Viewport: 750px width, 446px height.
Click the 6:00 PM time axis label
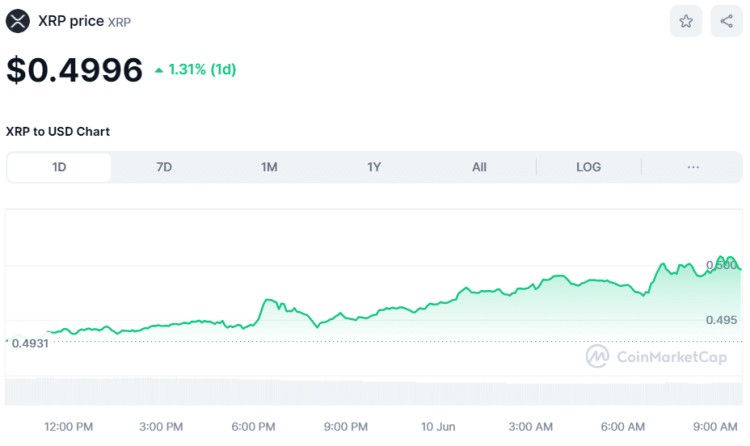coord(253,426)
